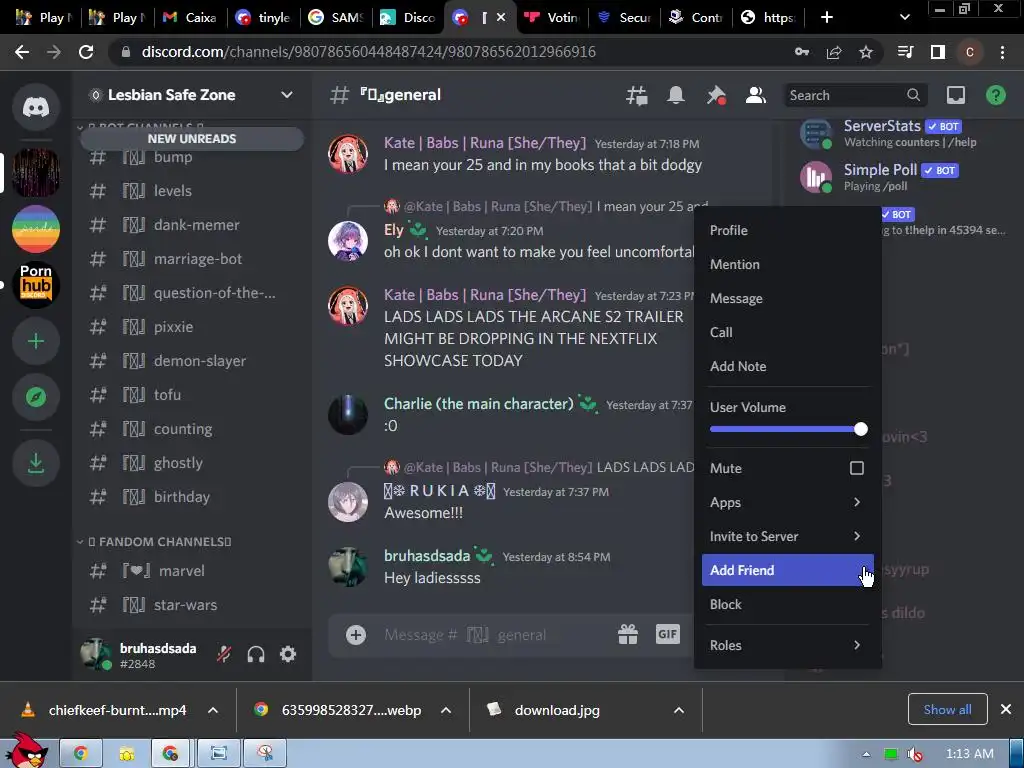Open Chrome three-dot menu
This screenshot has width=1024, height=768.
pos(1002,52)
